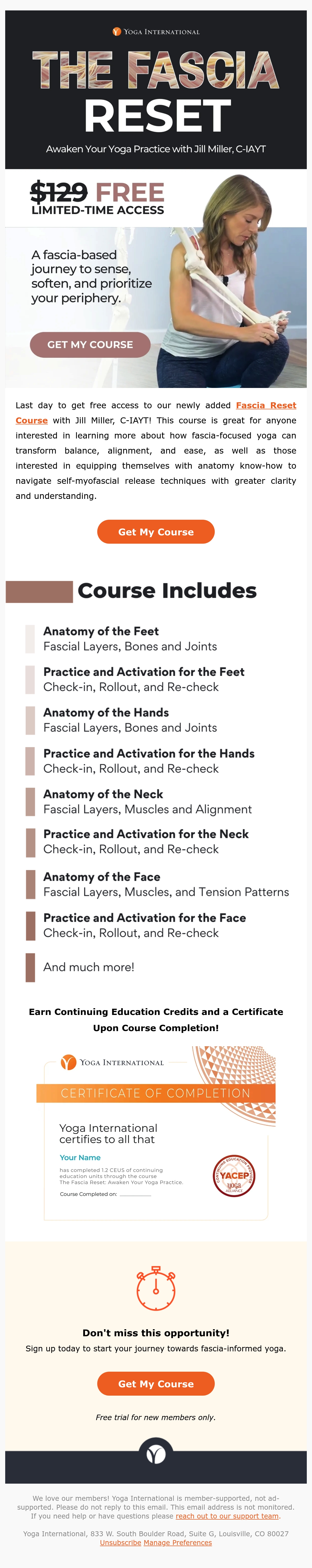Open the reach out to support team link
Viewport: 312px width, 1568px height.
point(227,1516)
